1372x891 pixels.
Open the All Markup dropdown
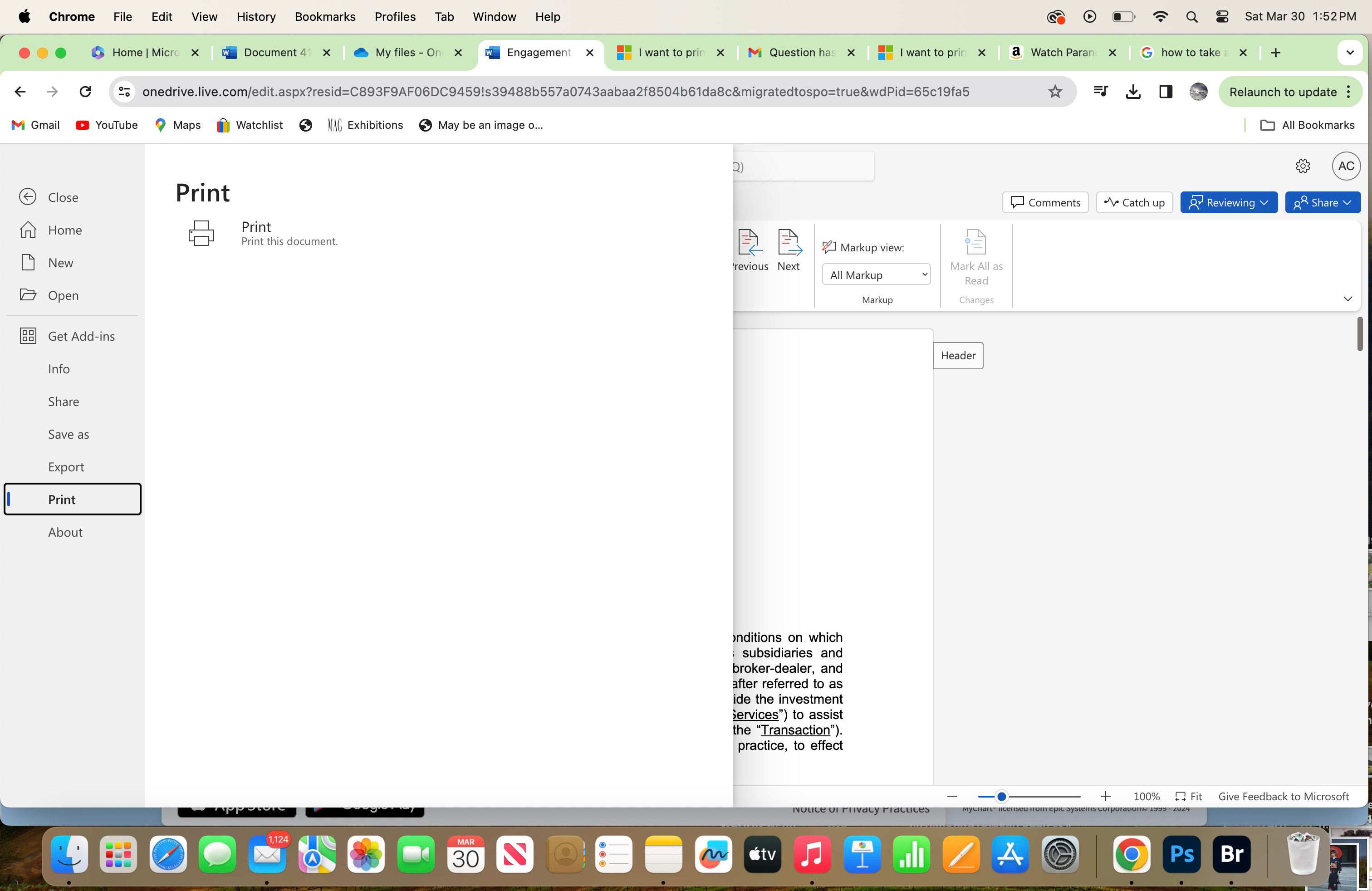876,275
